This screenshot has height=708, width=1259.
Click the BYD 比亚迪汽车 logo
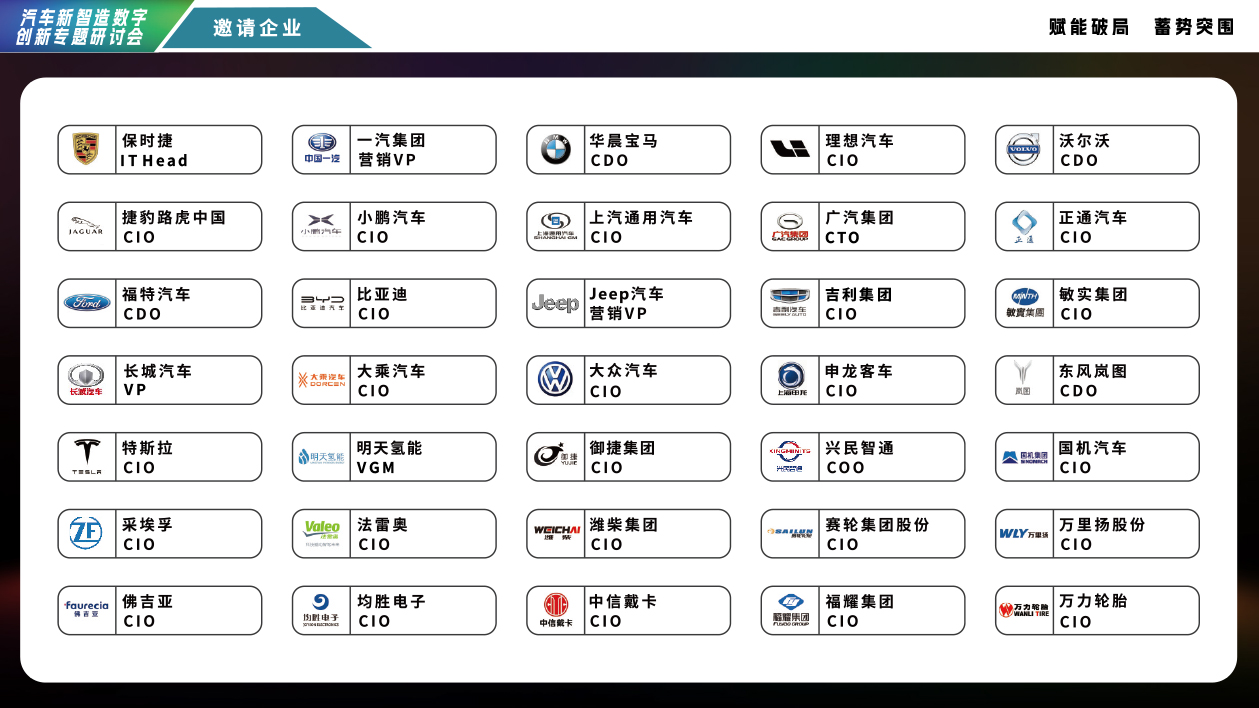(x=321, y=303)
